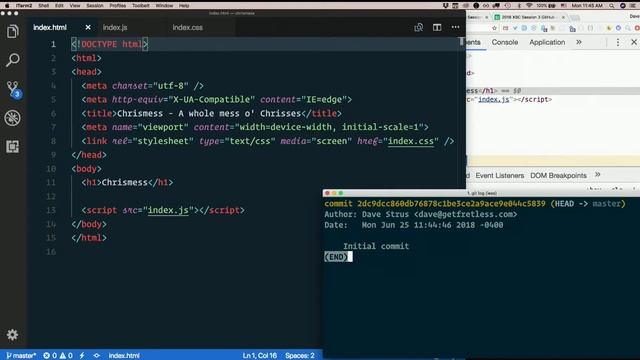
Task: Click the git commit icon in status bar
Action: pyautogui.click(x=97, y=356)
